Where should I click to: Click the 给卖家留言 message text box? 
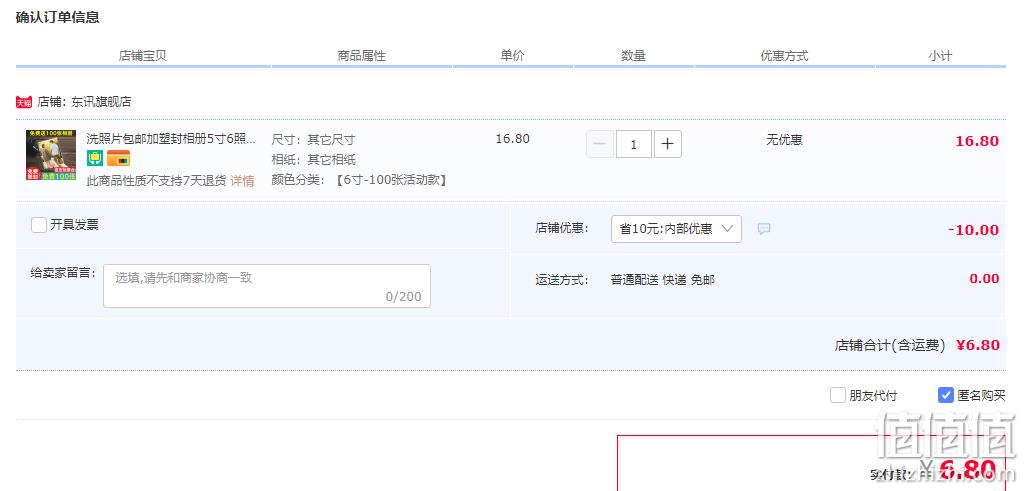tap(267, 286)
